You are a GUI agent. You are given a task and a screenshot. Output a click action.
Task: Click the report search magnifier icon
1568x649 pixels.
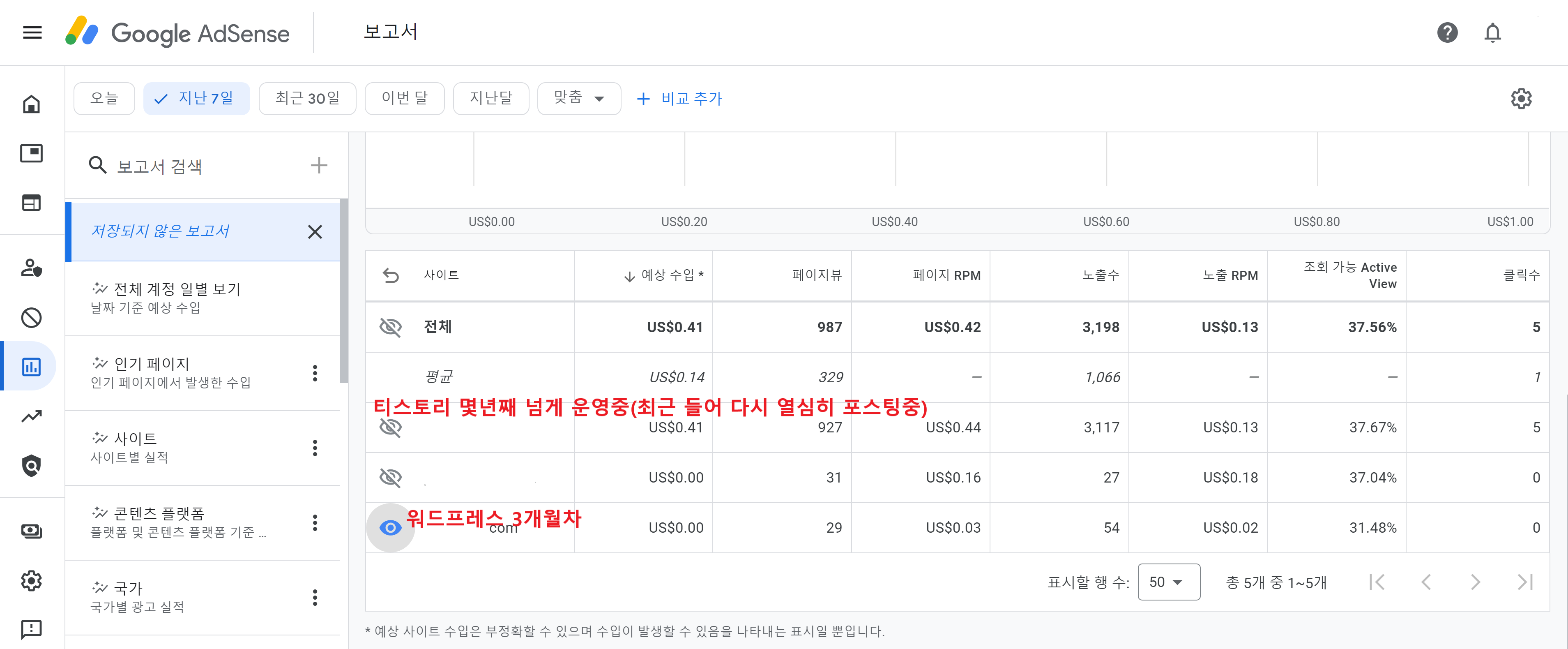click(97, 165)
